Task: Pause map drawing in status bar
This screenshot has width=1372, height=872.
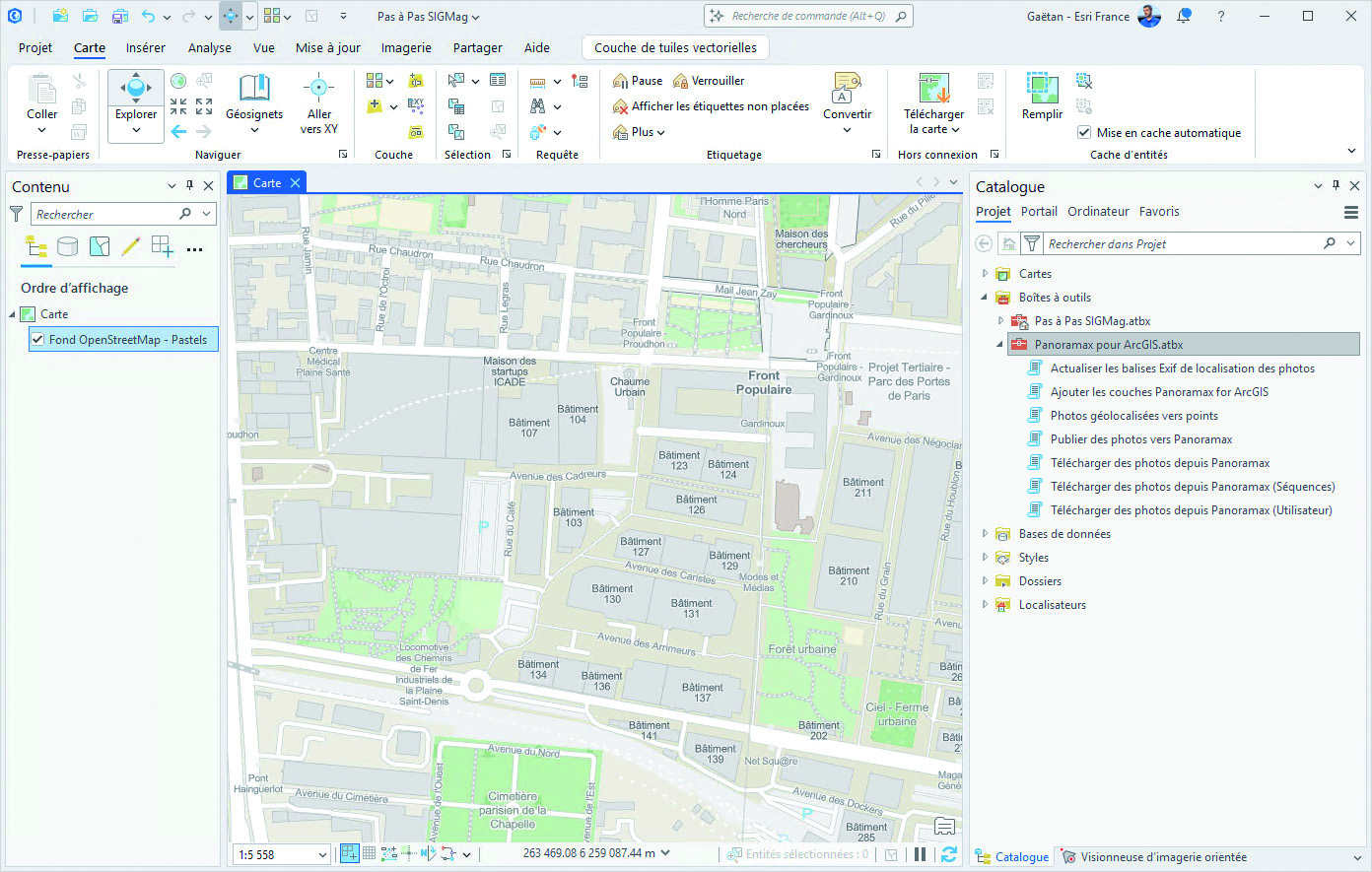Action: 920,854
